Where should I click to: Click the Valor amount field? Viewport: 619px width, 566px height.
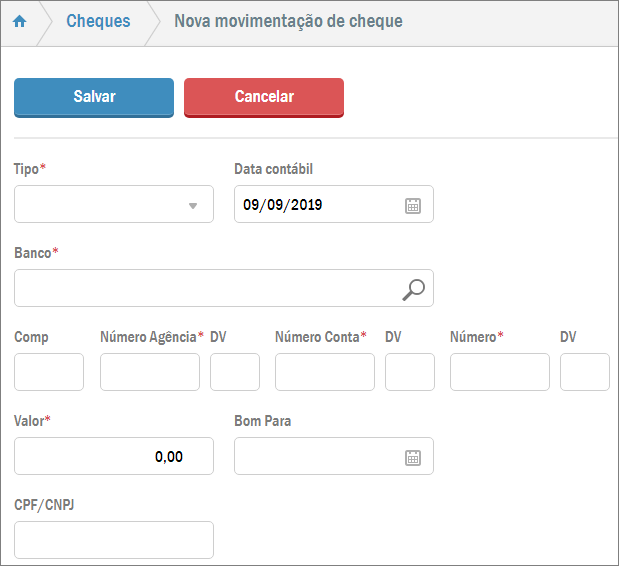click(114, 456)
